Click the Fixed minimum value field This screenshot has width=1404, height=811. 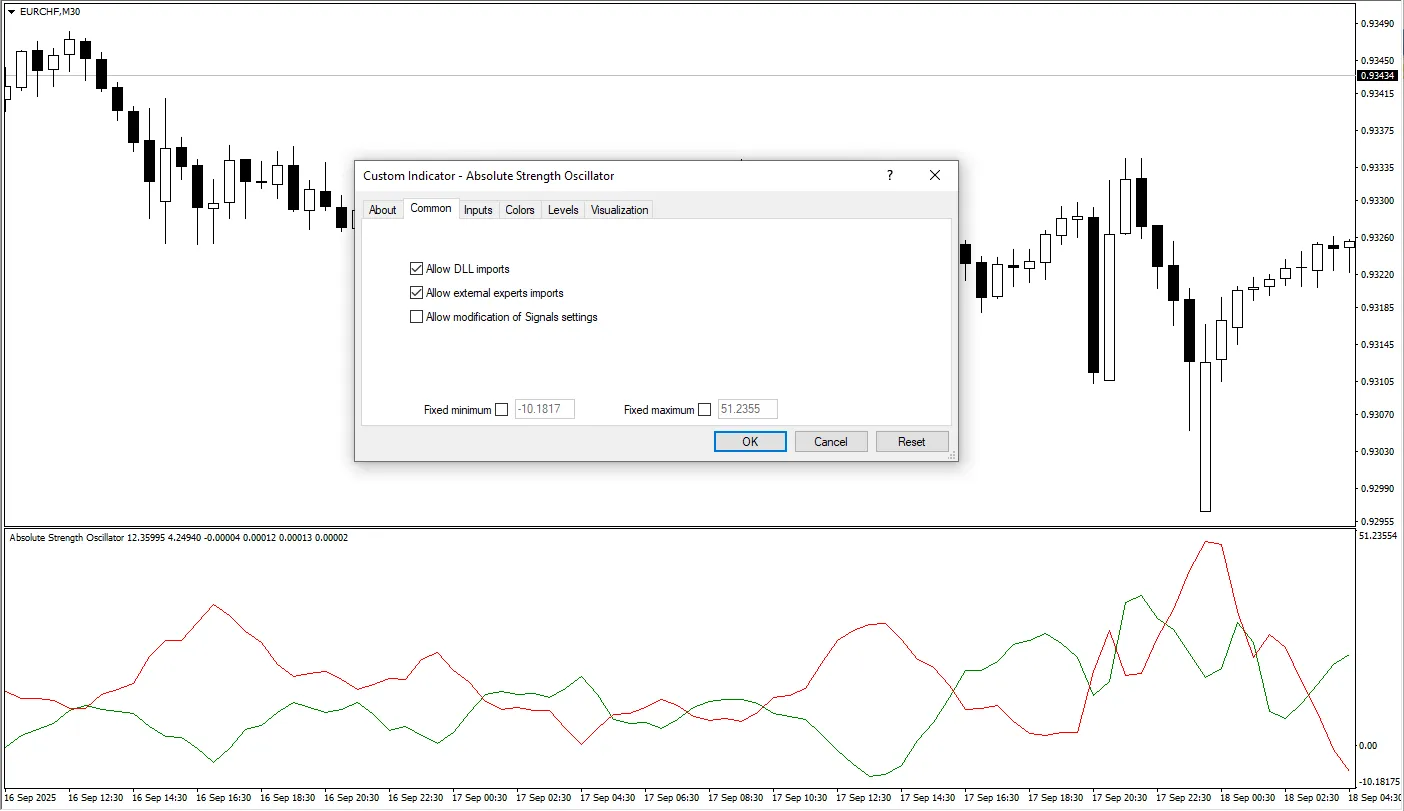tap(544, 409)
